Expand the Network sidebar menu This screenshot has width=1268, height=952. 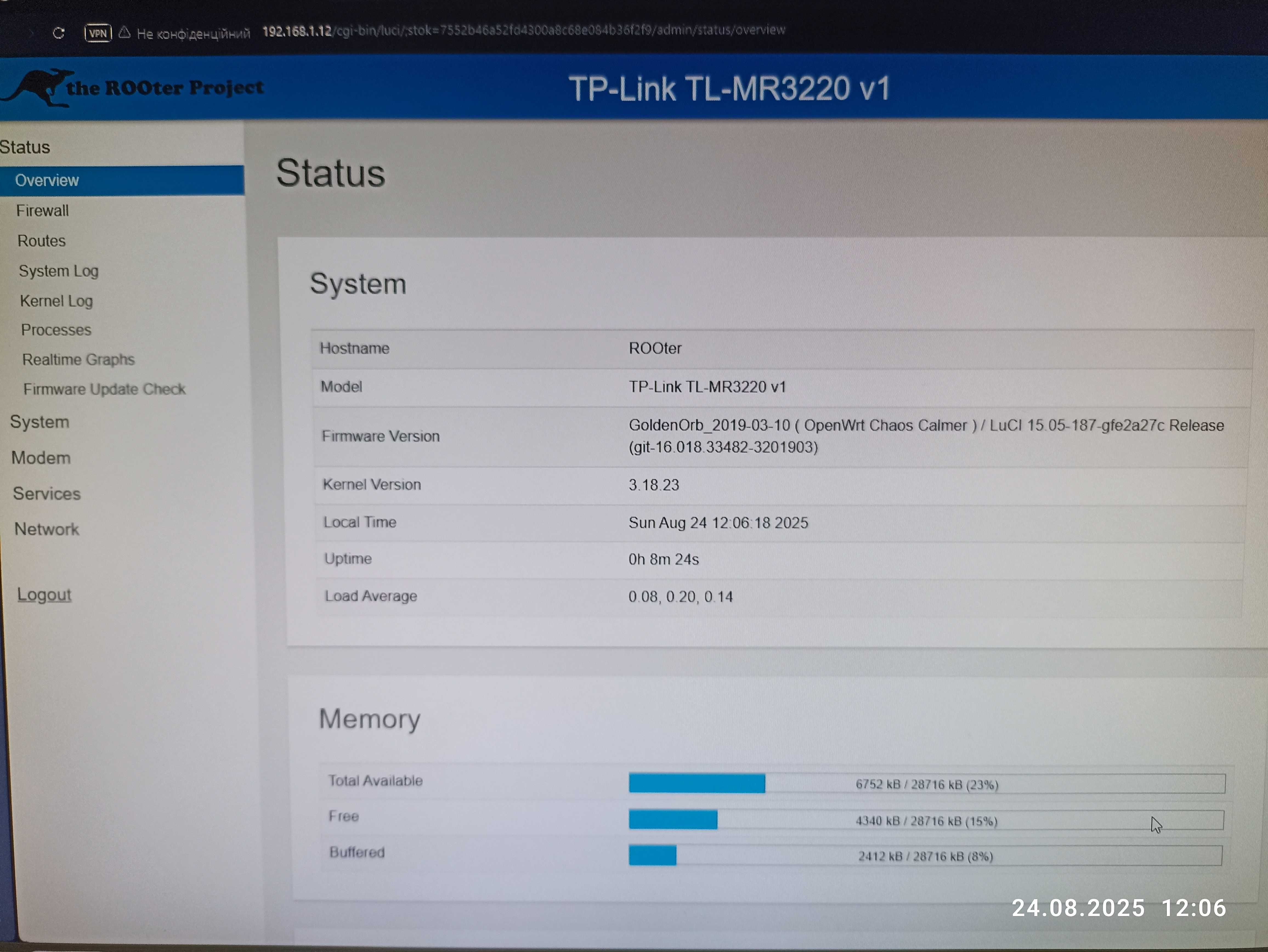tap(46, 529)
